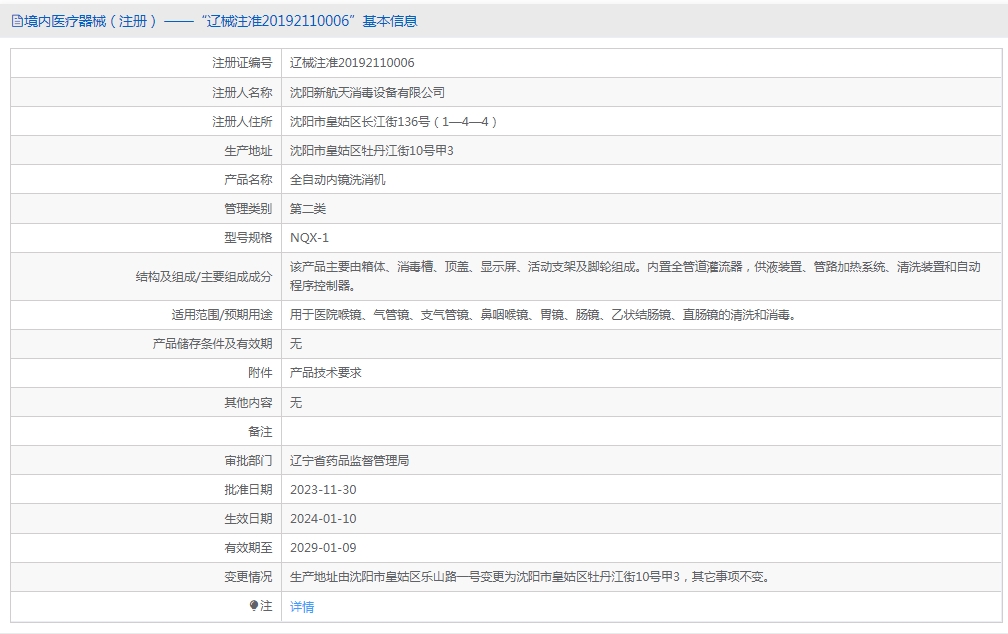
Task: Open the 详情 link
Action: [301, 607]
